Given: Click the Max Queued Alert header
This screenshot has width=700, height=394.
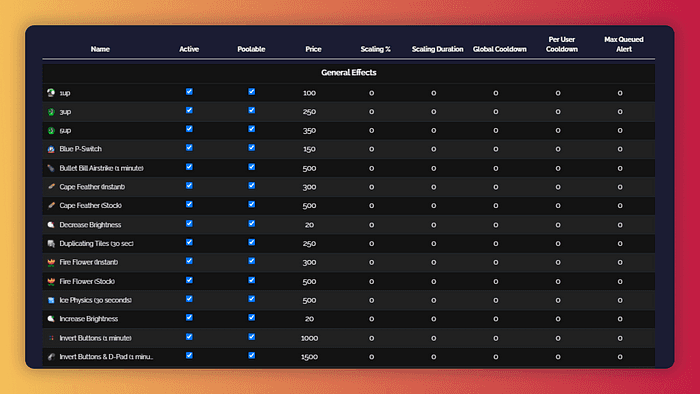Looking at the screenshot, I should click(624, 44).
